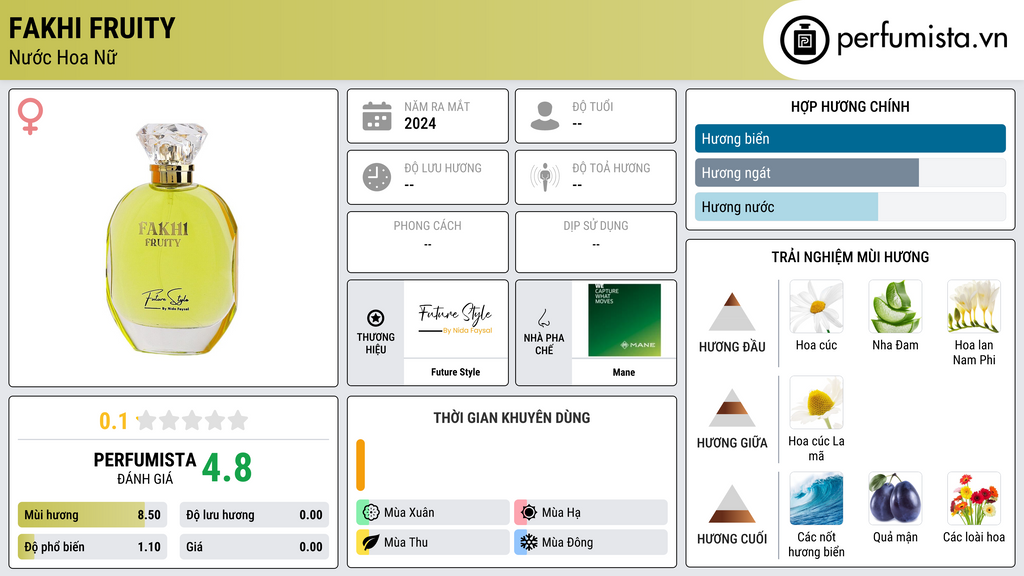1024x576 pixels.
Task: Click the sillage icon for Độ Toả Hương
Action: coord(545,177)
